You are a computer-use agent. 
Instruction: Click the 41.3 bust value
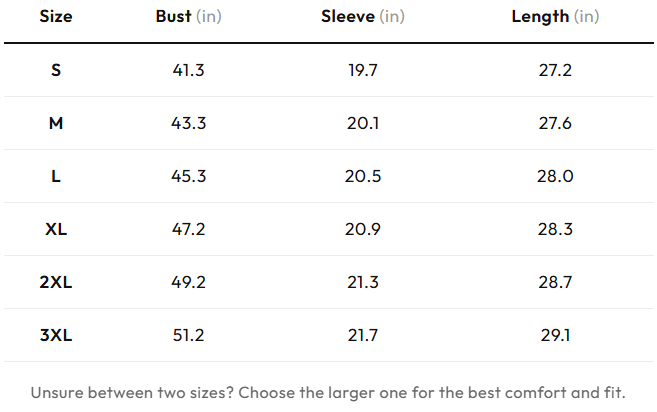(189, 70)
